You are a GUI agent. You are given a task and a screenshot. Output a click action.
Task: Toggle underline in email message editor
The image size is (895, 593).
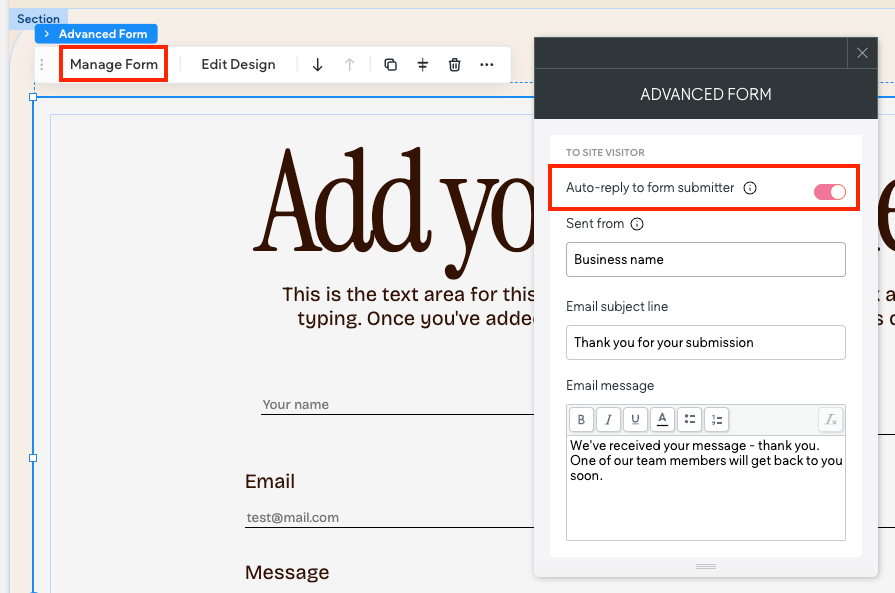coord(635,419)
